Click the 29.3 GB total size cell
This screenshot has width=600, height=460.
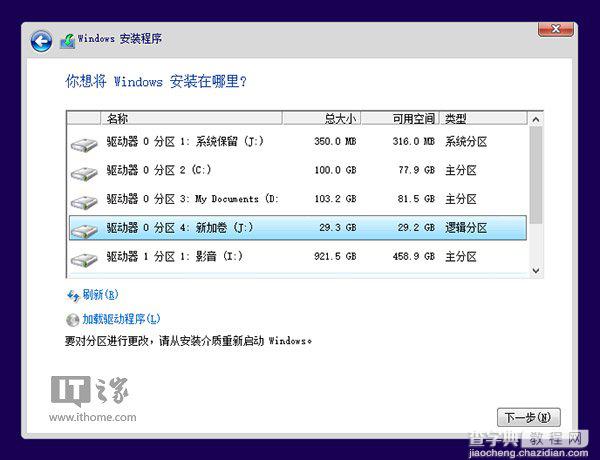[338, 228]
